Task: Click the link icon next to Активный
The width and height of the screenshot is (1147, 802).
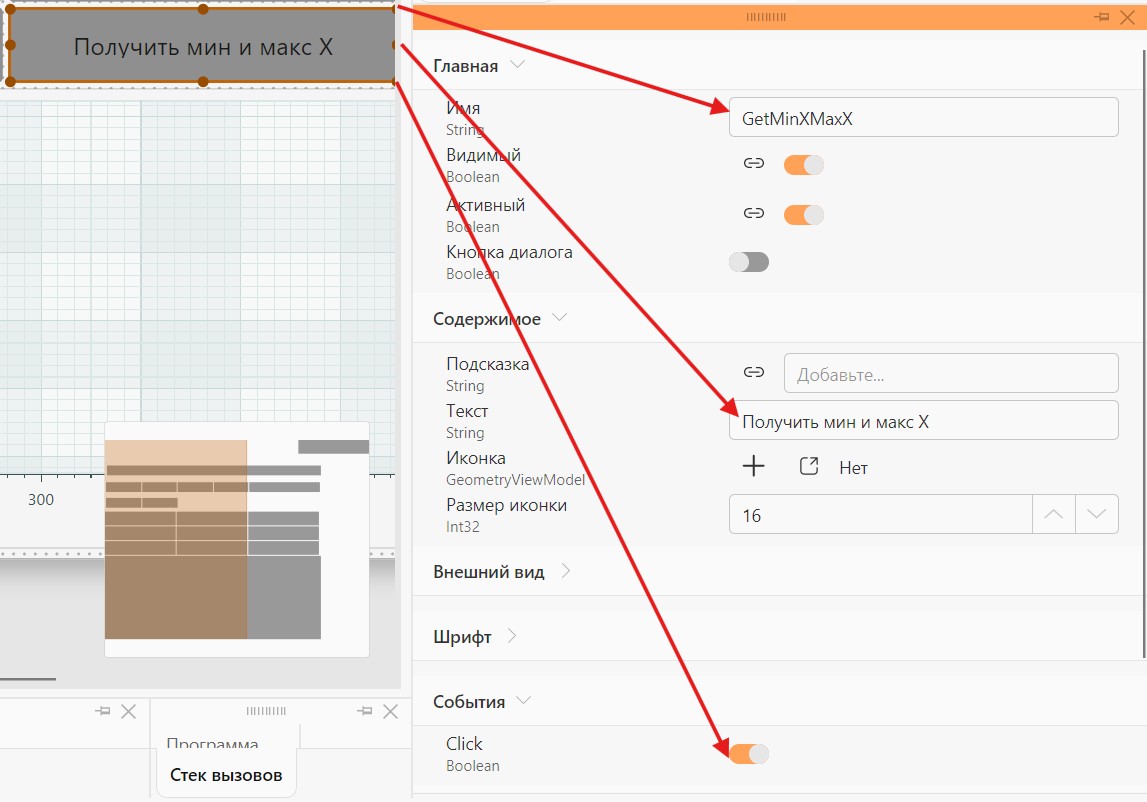Action: (x=753, y=213)
